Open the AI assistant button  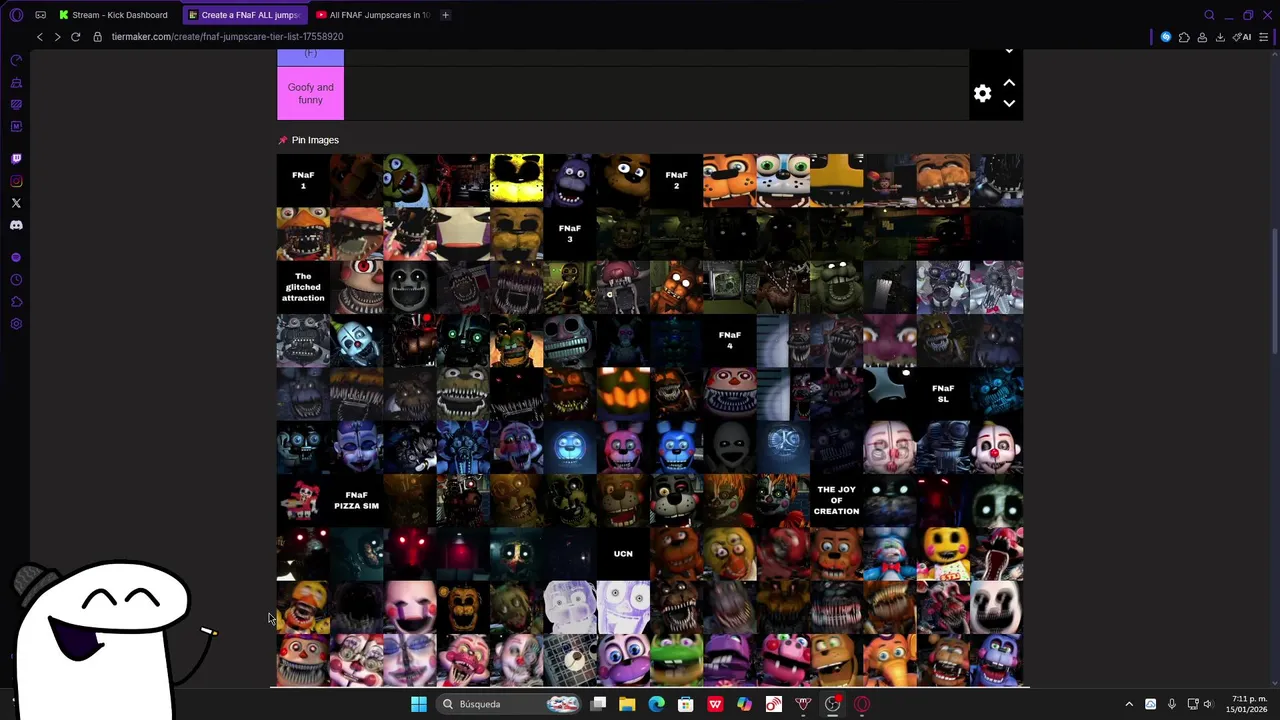[x=1243, y=37]
